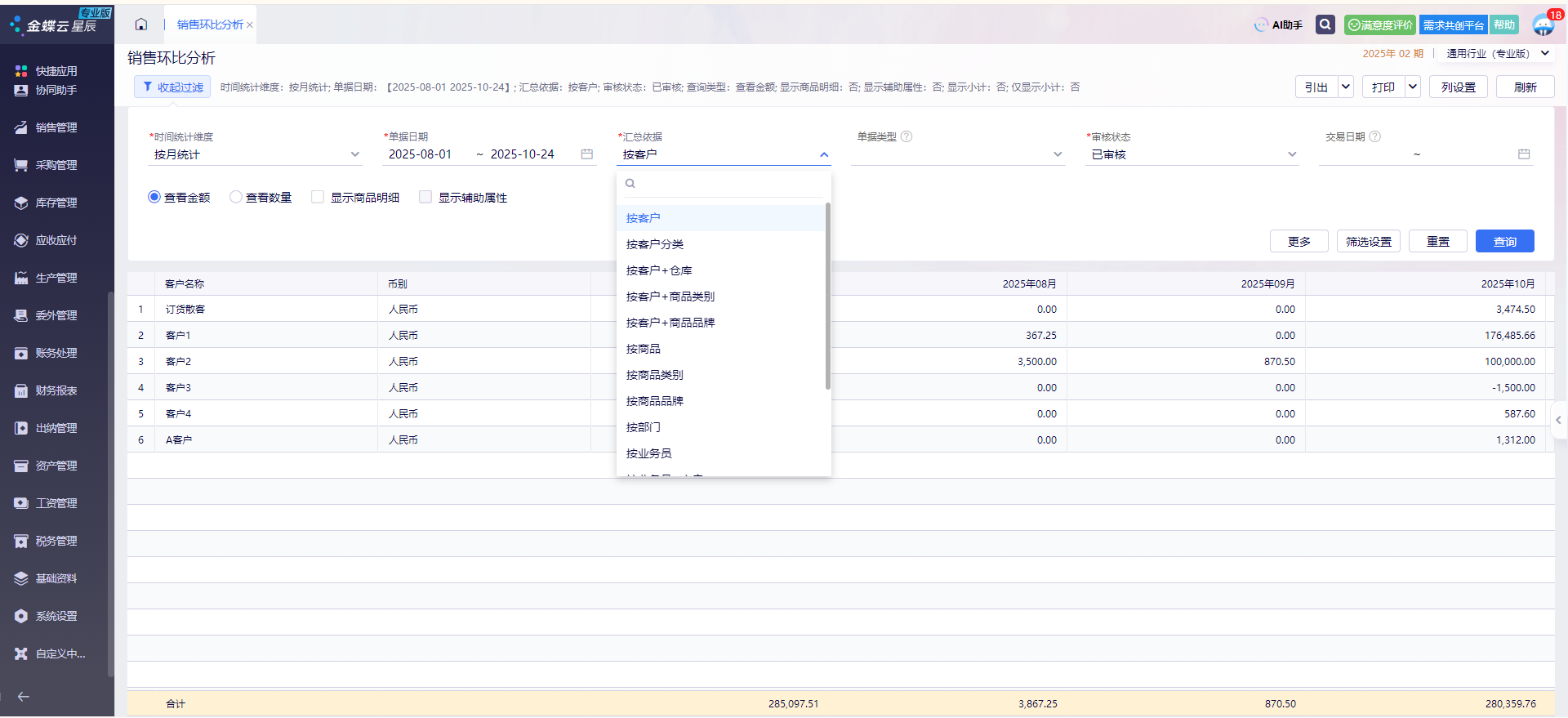Open 销售管理 in the sidebar
This screenshot has width=1568, height=718.
coord(56,127)
